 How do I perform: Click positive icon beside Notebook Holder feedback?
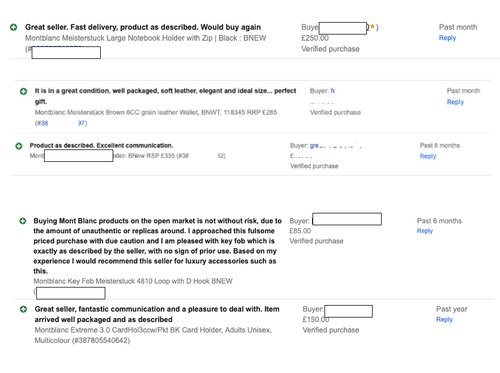pyautogui.click(x=13, y=27)
